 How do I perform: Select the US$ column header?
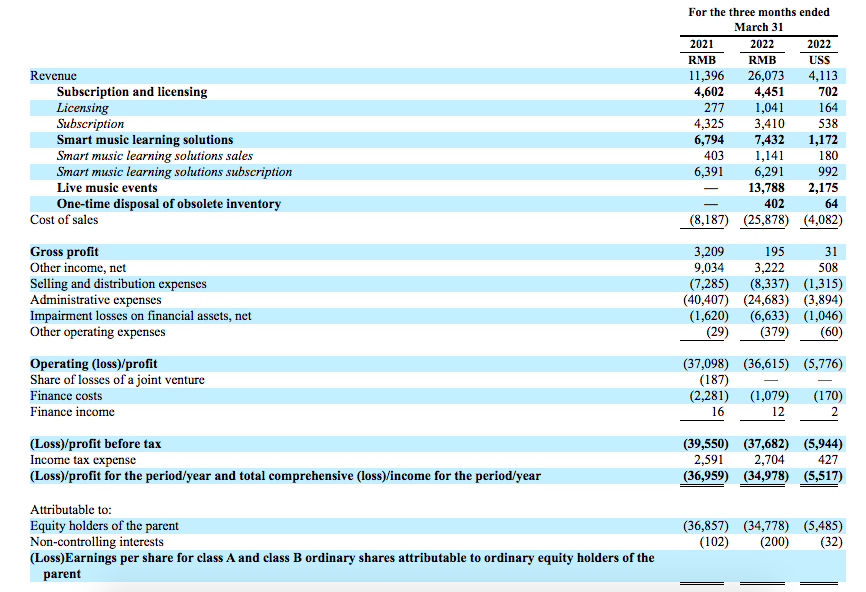tap(823, 59)
